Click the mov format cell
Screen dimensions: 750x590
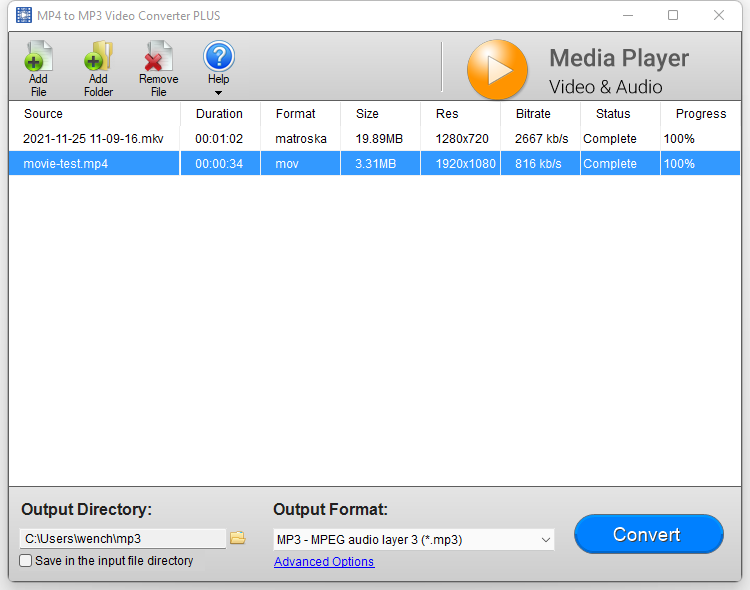tap(287, 164)
